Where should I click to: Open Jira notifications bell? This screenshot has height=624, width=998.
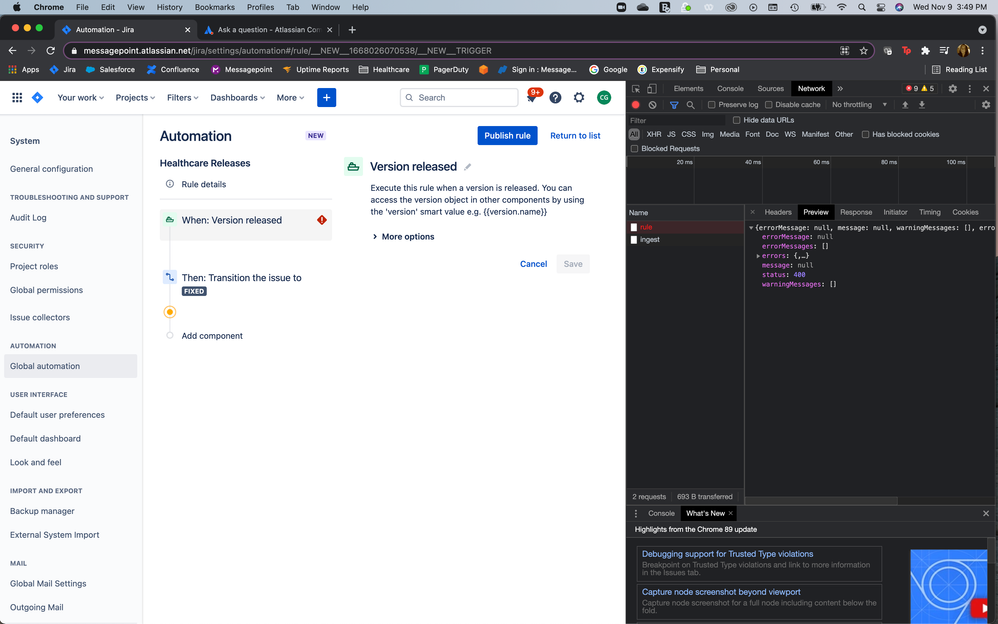tap(532, 97)
